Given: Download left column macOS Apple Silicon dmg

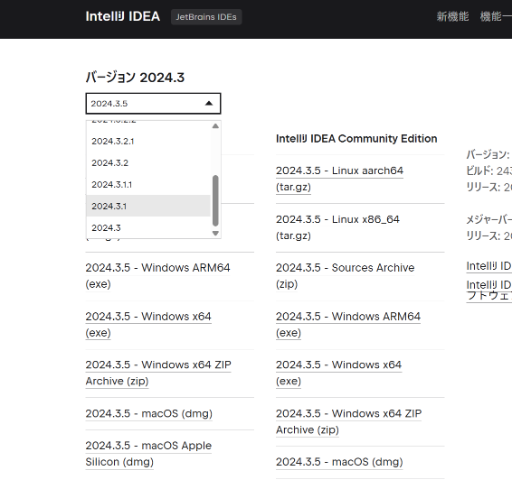Looking at the screenshot, I should click(148, 454).
